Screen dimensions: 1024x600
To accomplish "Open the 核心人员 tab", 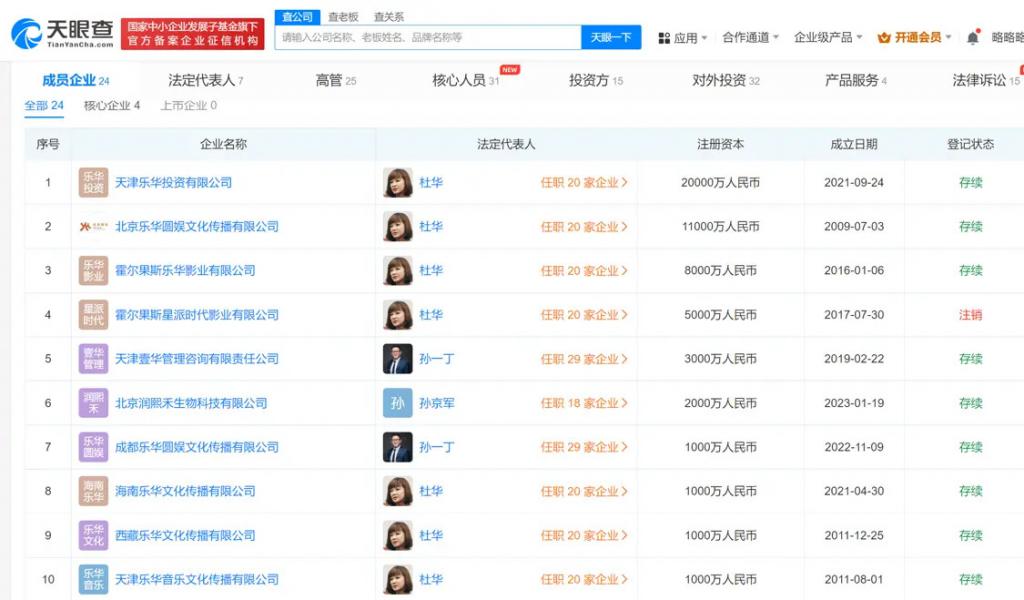I will (x=466, y=80).
